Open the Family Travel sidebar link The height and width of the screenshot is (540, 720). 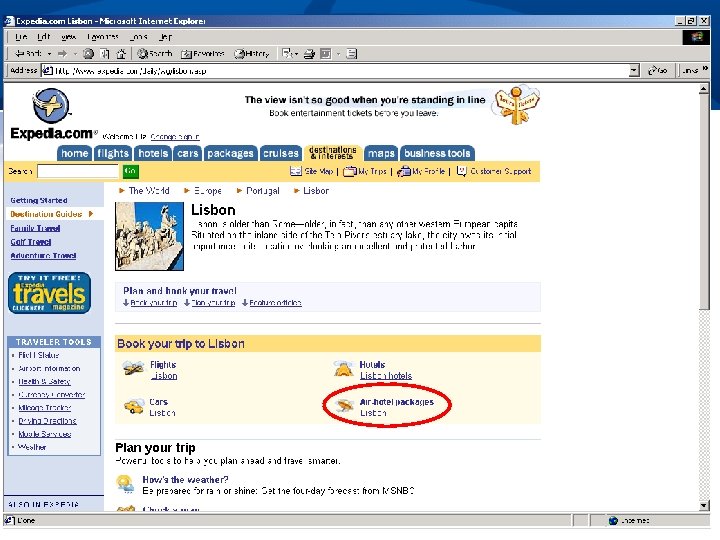pyautogui.click(x=35, y=228)
